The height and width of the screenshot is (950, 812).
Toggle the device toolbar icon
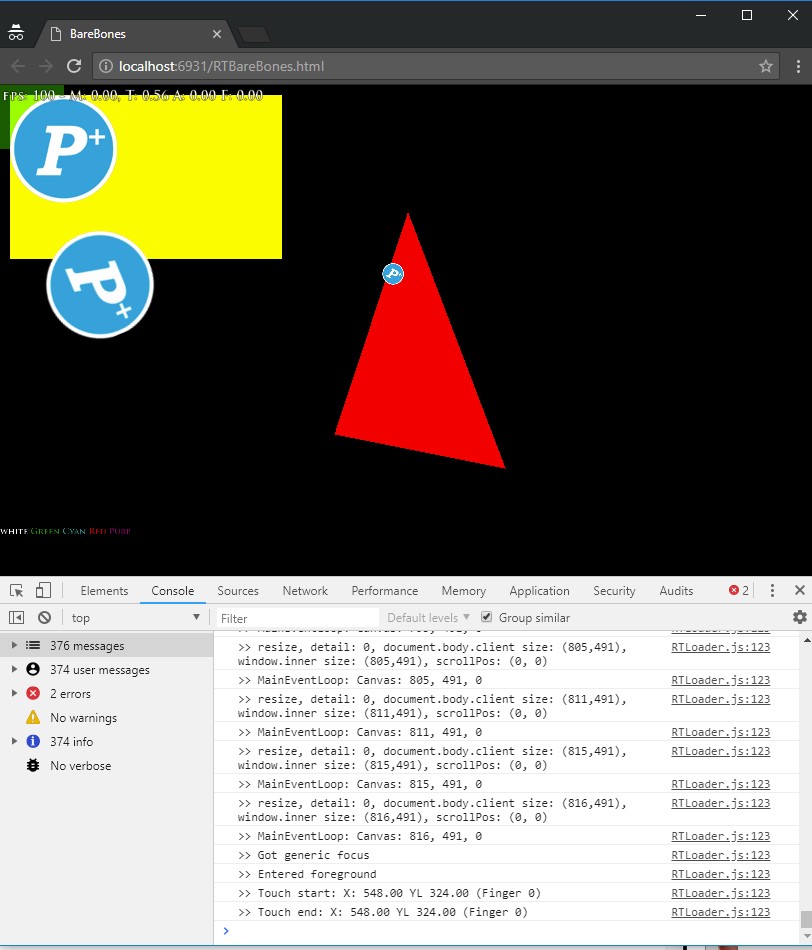[43, 591]
